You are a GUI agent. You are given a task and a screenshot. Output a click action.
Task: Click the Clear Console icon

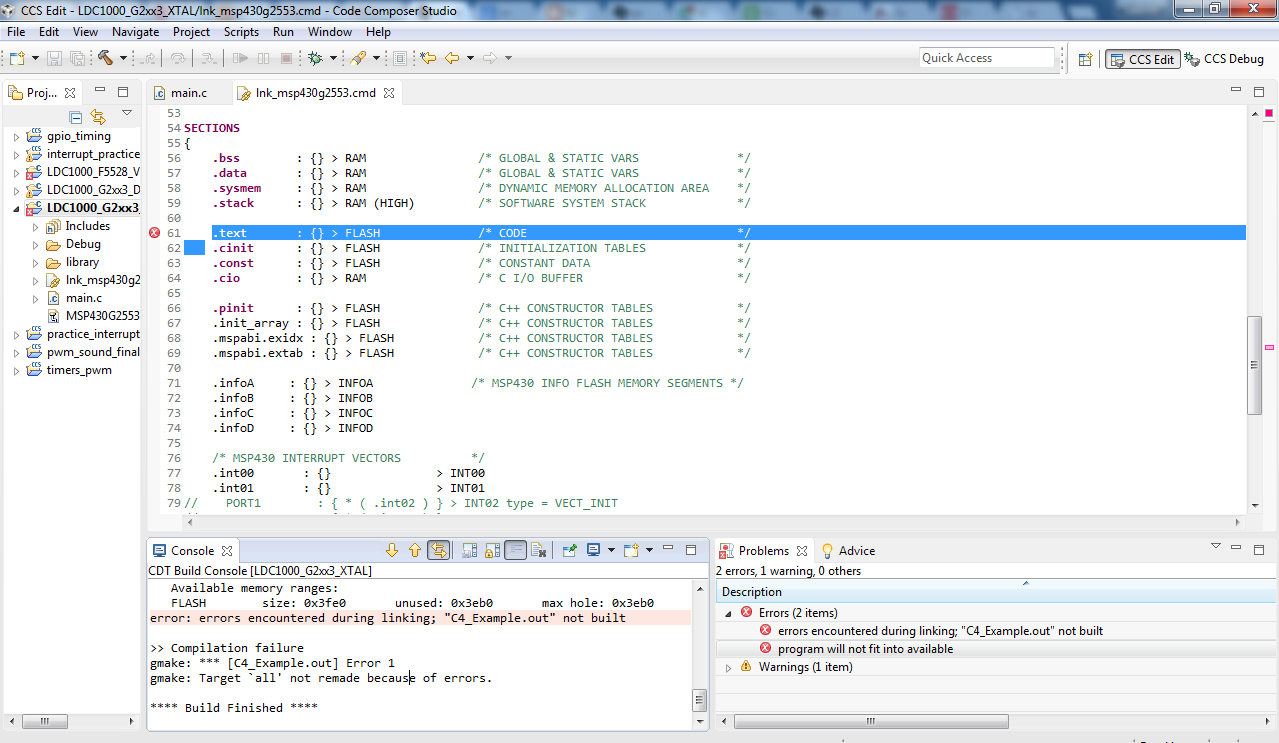[x=538, y=550]
